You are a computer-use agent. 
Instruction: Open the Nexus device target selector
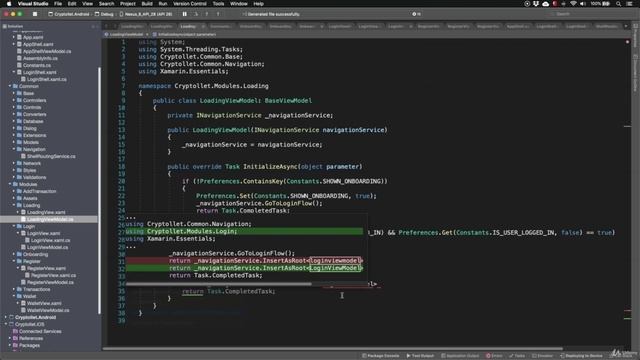(146, 14)
